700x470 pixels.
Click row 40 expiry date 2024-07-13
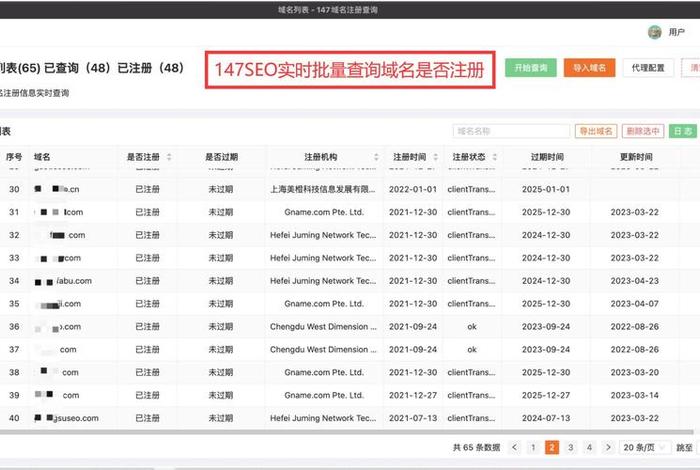tap(546, 418)
